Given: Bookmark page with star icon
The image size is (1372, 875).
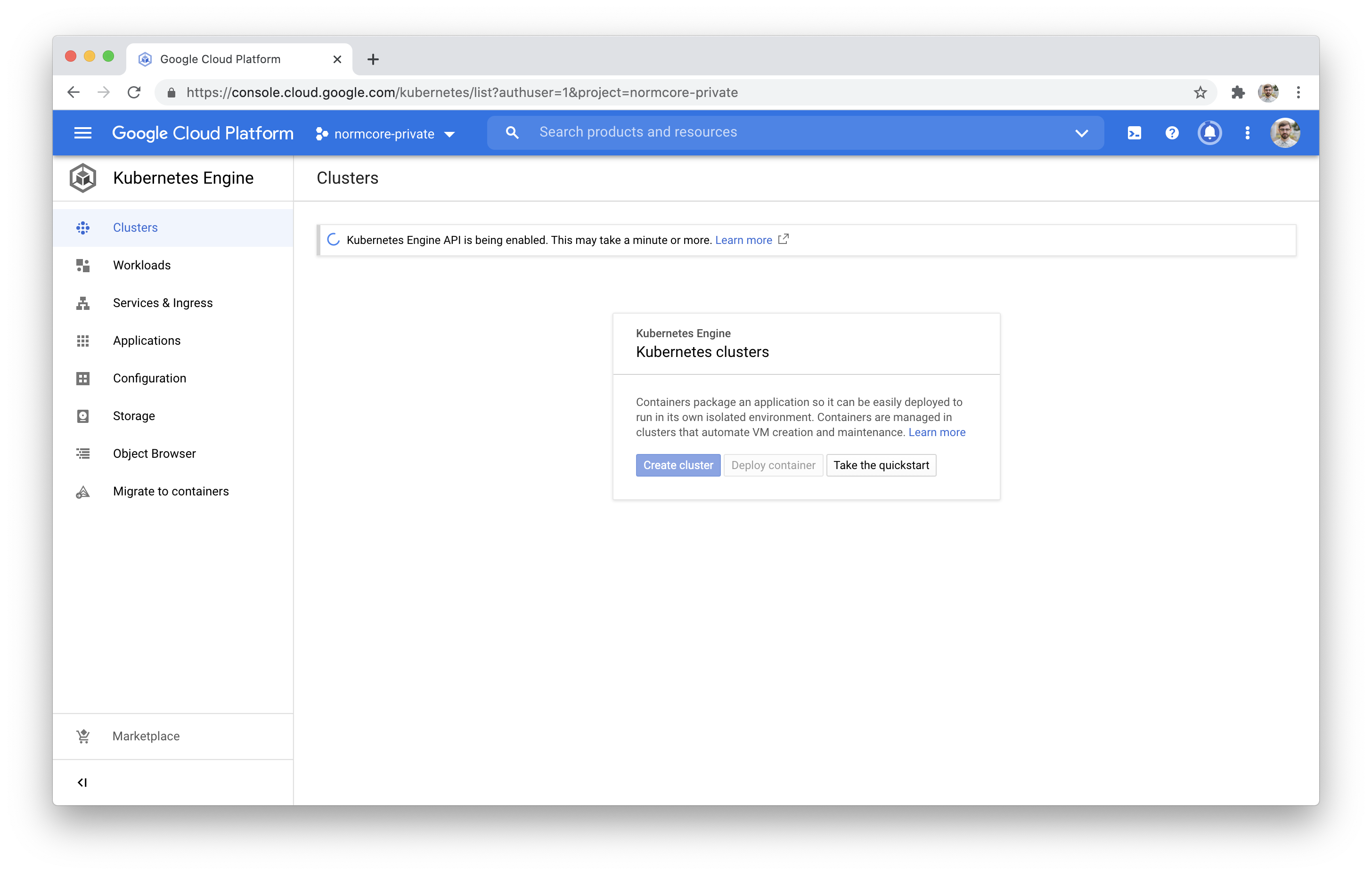Looking at the screenshot, I should point(1200,92).
